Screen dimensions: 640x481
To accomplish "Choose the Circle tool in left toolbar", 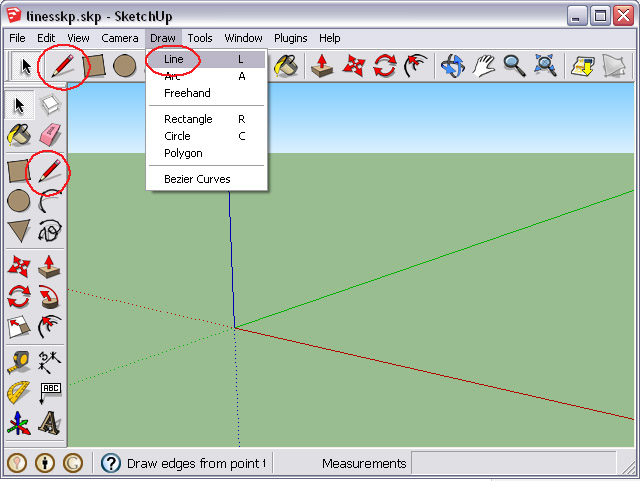I will pyautogui.click(x=19, y=201).
